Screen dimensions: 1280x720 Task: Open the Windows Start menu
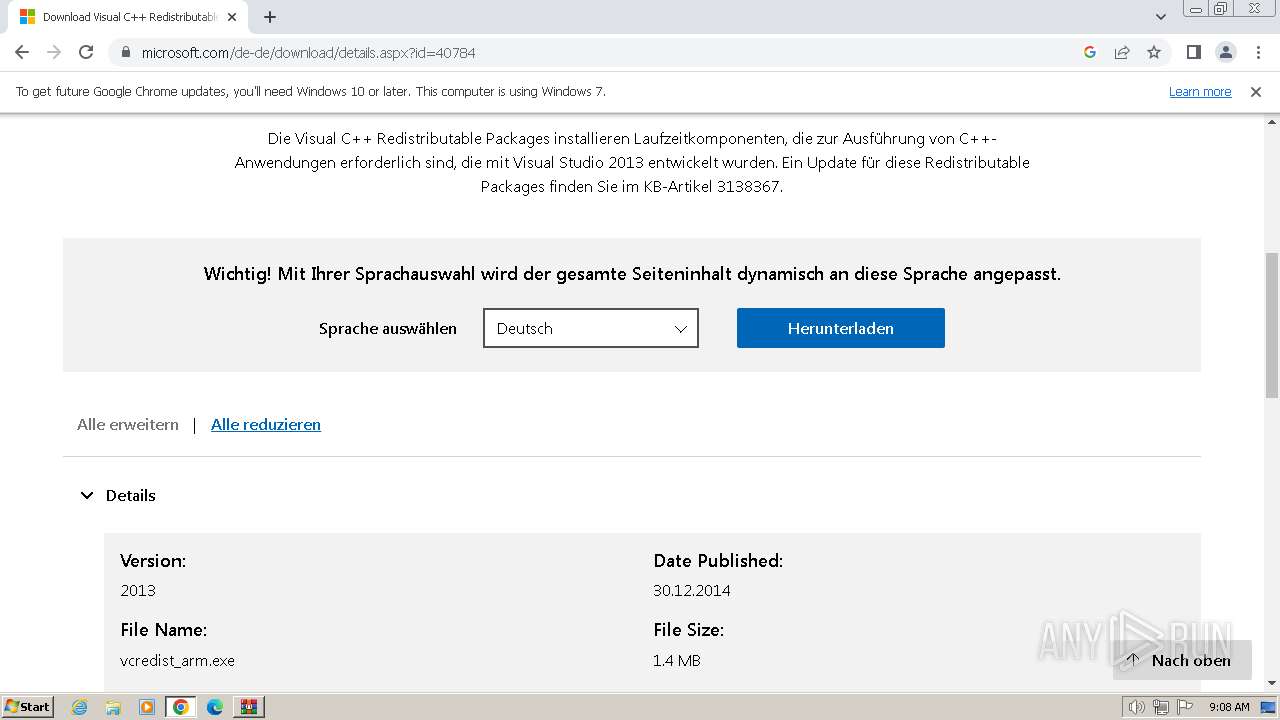pyautogui.click(x=27, y=707)
